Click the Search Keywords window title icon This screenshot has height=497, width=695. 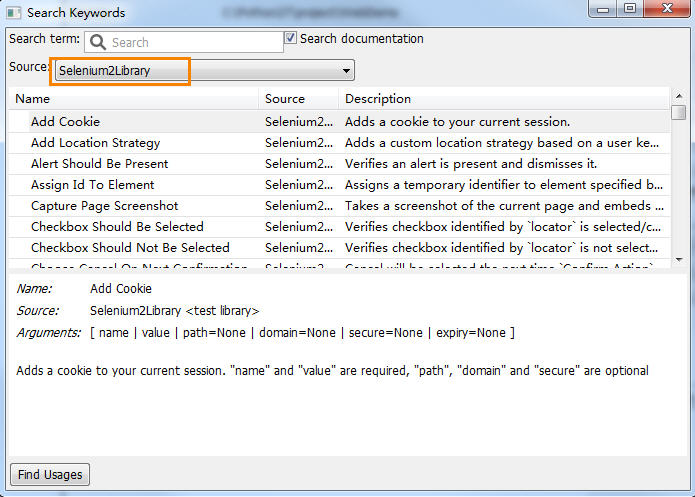point(14,12)
